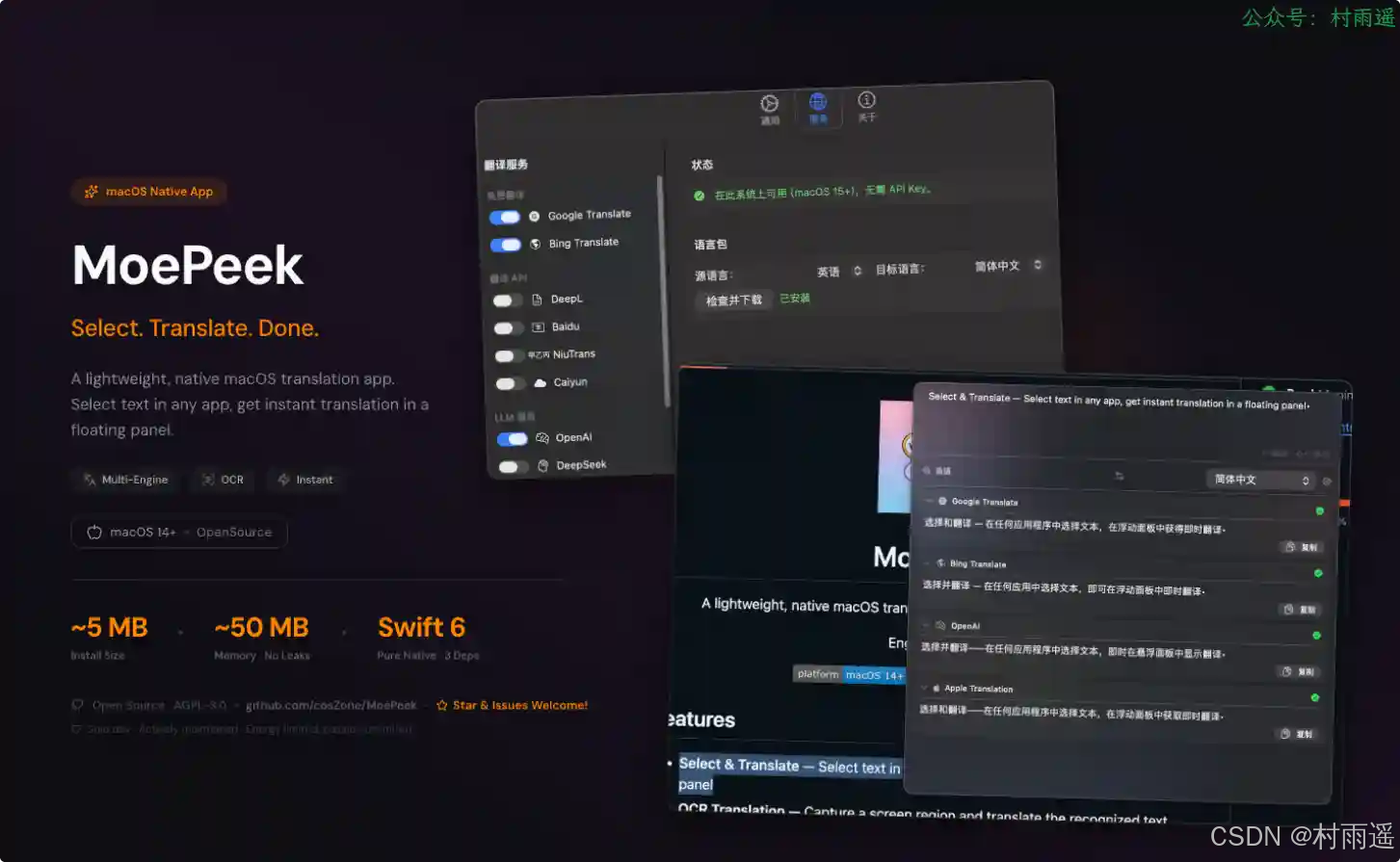
Task: Click the Caiyun cloud icon
Action: 541,382
